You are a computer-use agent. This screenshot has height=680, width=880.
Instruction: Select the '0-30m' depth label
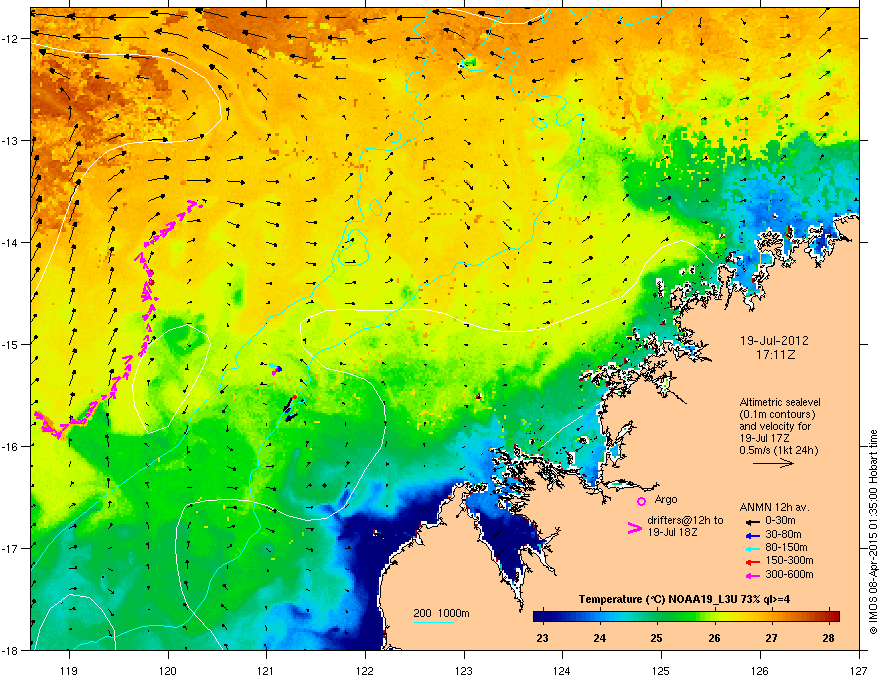(780, 521)
